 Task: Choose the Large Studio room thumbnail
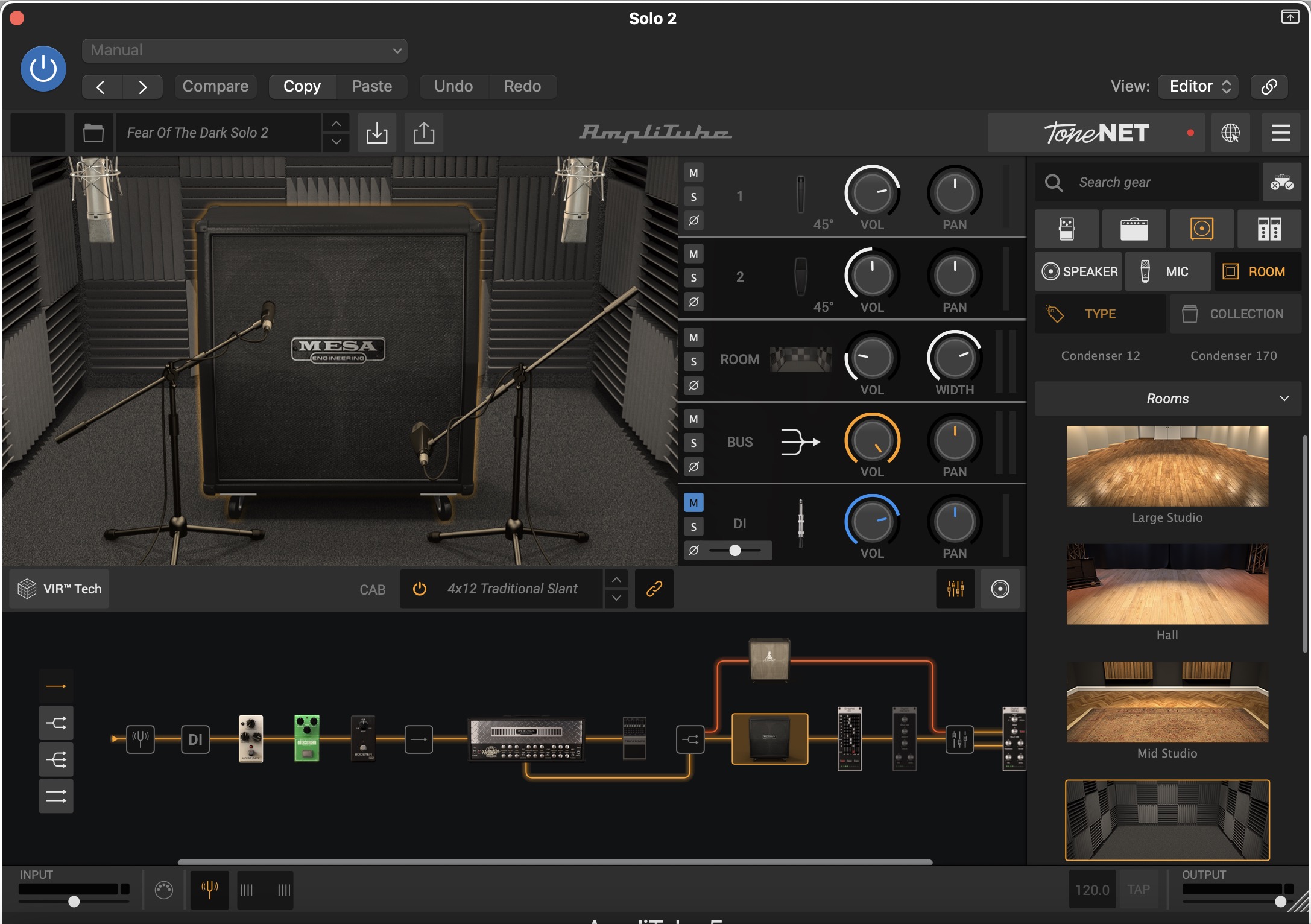coord(1167,466)
